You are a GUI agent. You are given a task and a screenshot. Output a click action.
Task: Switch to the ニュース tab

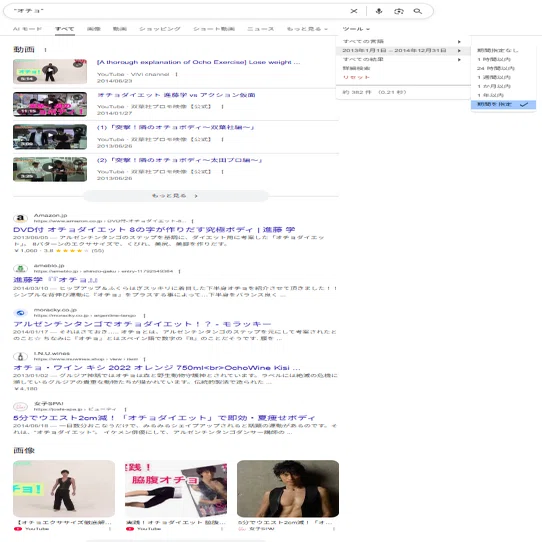click(x=261, y=29)
